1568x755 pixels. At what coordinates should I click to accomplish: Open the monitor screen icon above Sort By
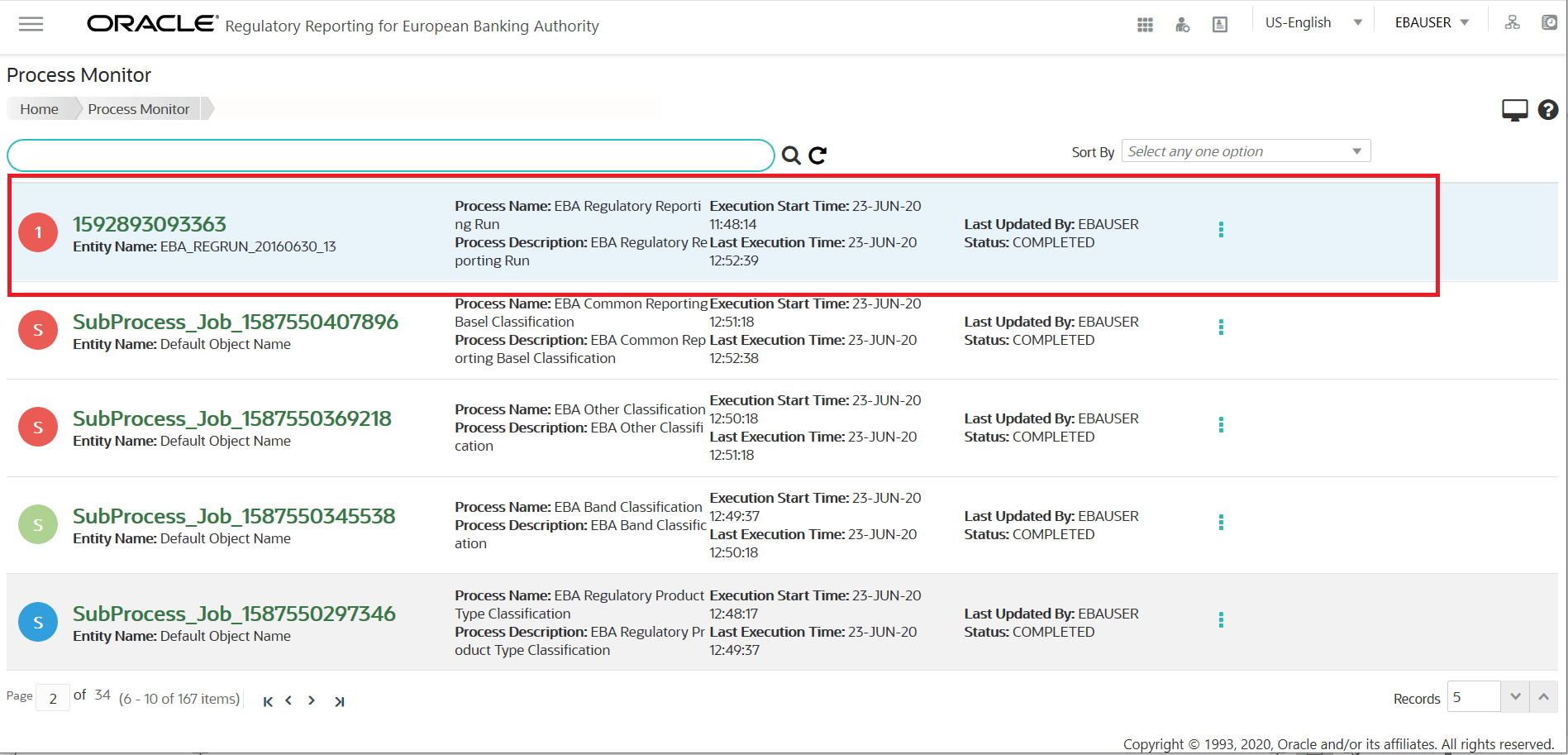[1514, 108]
